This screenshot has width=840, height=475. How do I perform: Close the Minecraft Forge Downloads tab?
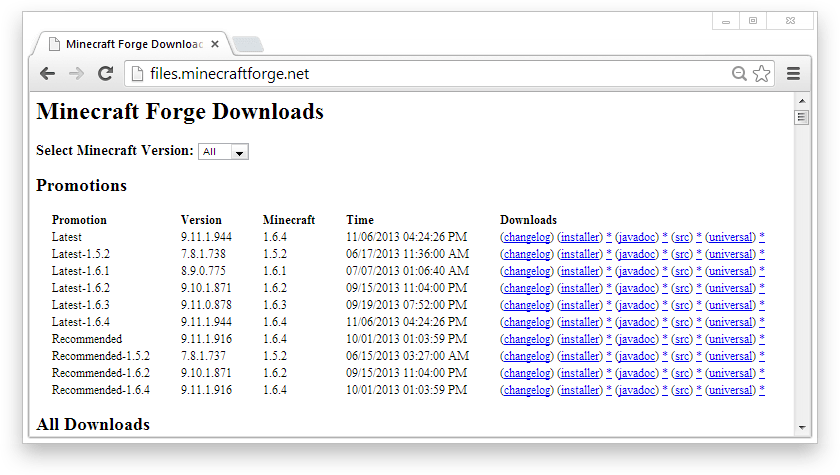pos(215,44)
